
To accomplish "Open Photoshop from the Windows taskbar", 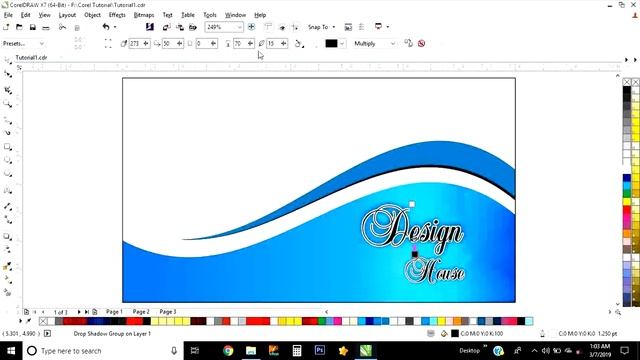I will [320, 351].
